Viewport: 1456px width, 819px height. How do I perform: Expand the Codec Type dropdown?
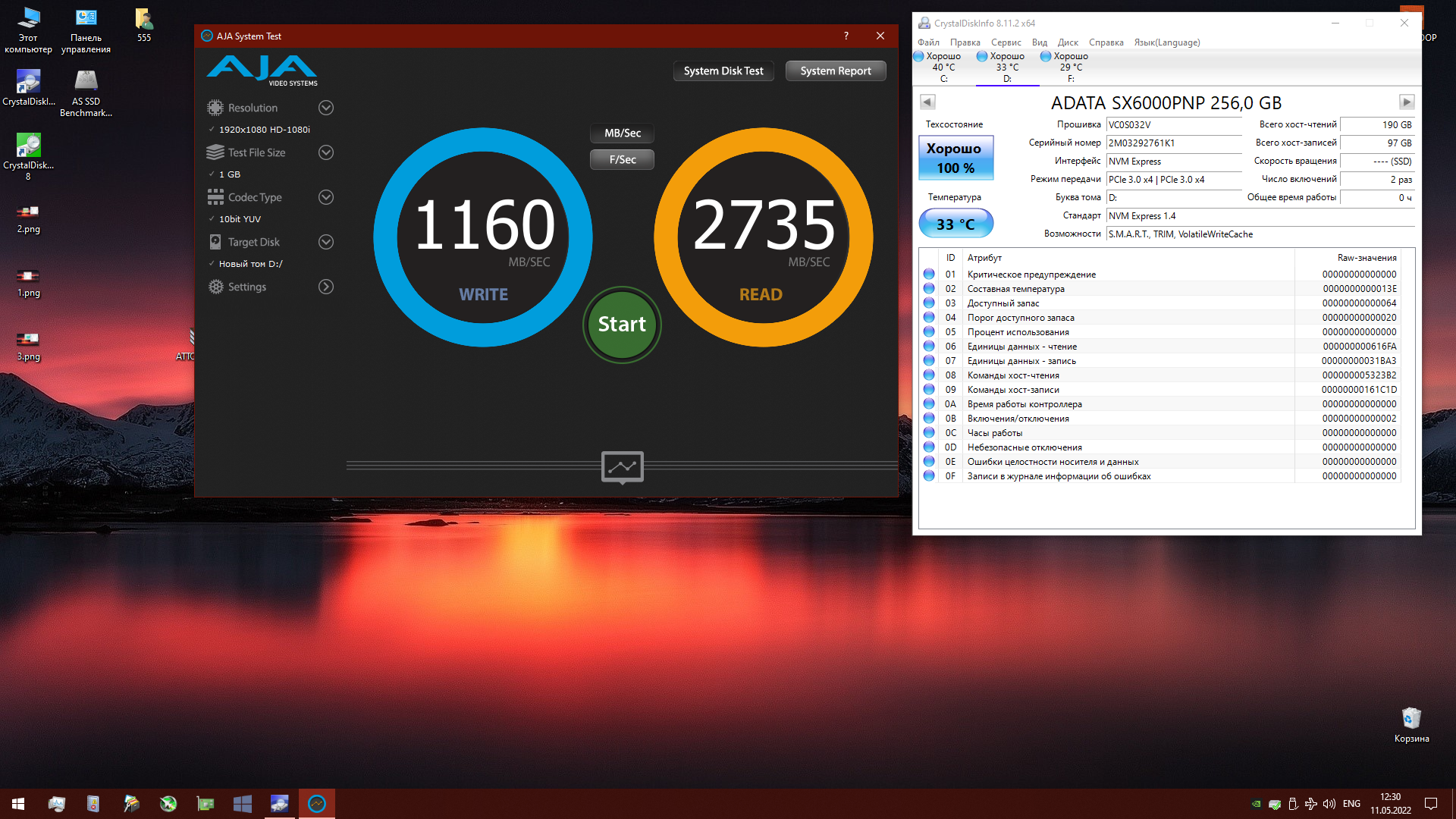(326, 197)
